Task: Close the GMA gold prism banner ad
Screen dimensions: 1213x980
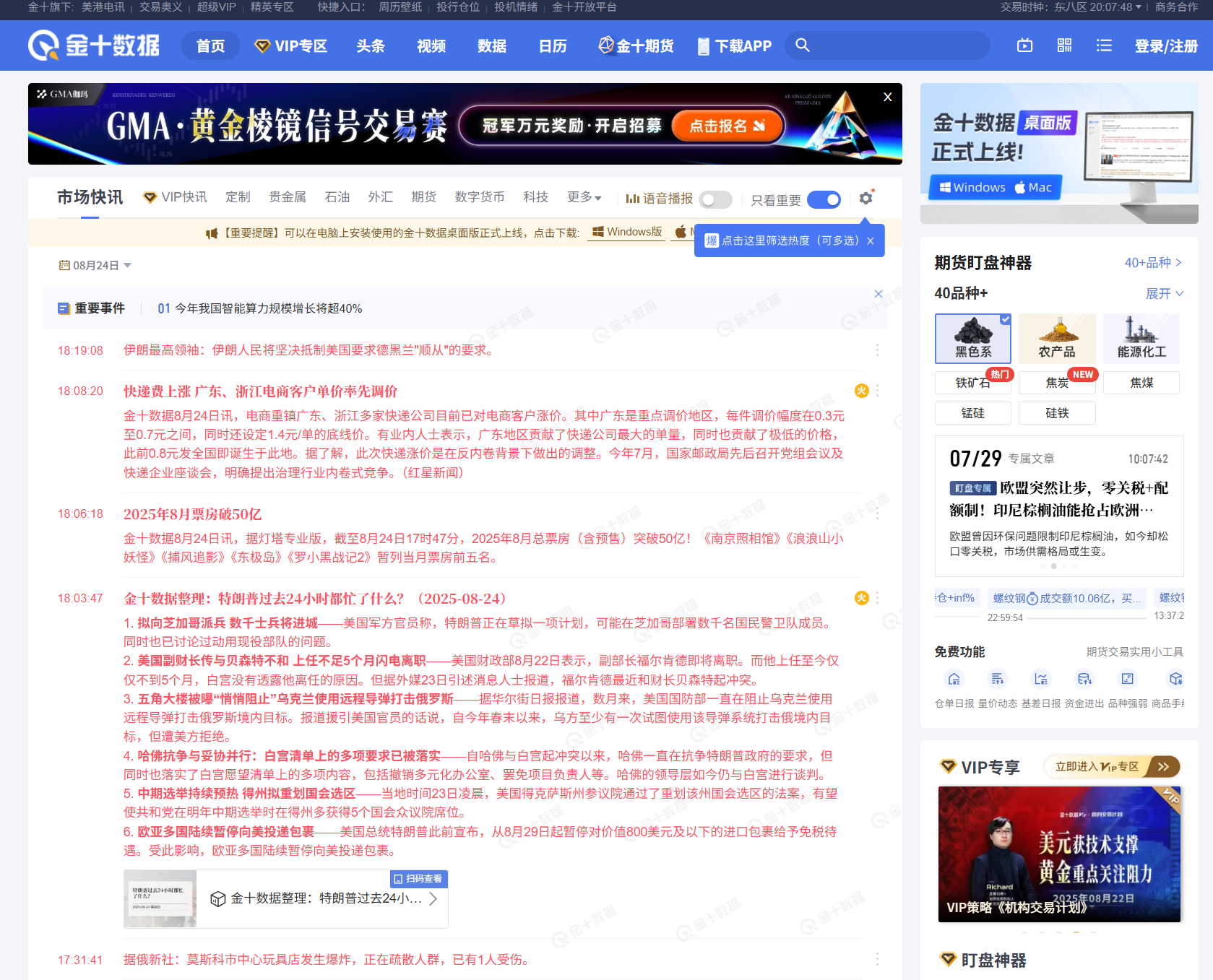Action: coord(888,97)
